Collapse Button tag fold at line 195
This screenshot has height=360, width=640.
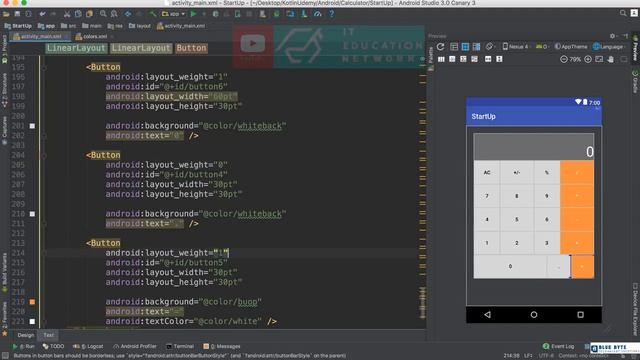coord(44,67)
